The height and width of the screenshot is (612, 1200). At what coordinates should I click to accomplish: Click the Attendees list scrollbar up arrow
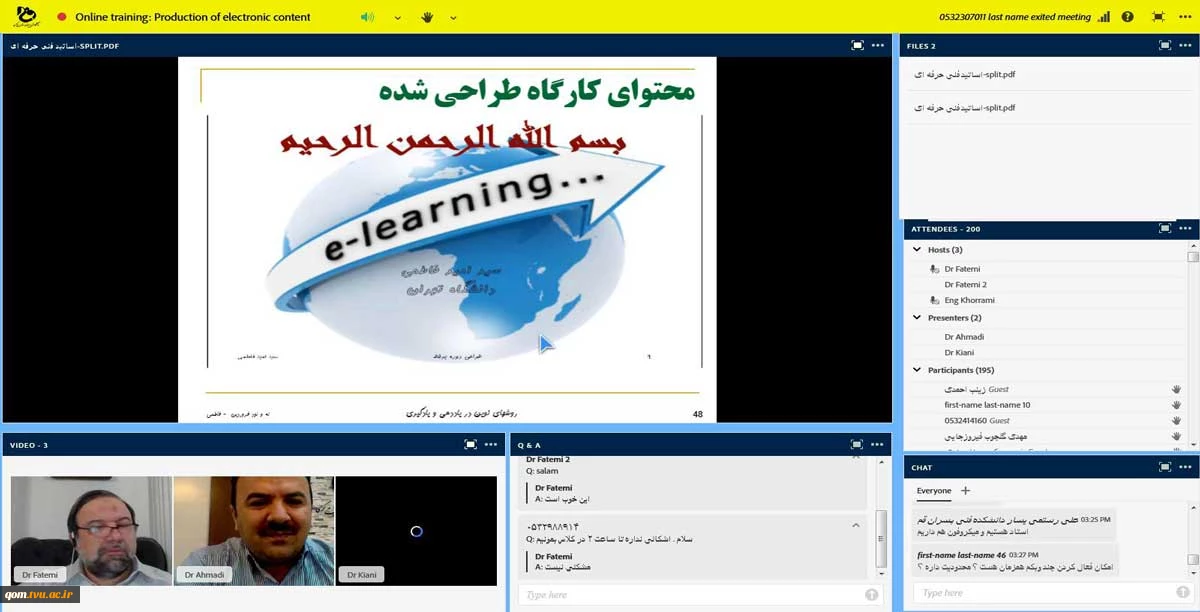pyautogui.click(x=1192, y=244)
